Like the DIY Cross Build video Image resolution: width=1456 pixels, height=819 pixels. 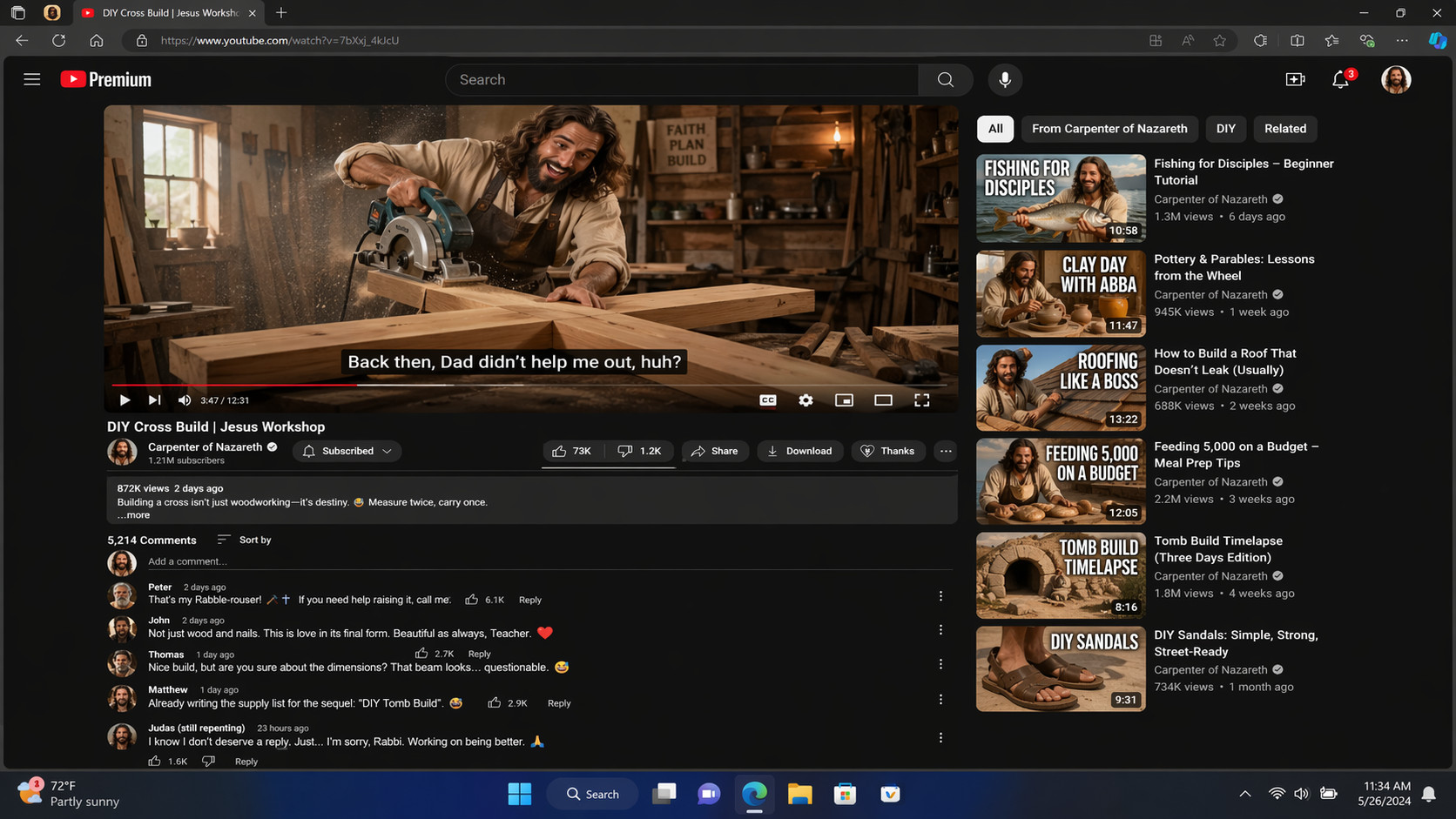point(571,451)
